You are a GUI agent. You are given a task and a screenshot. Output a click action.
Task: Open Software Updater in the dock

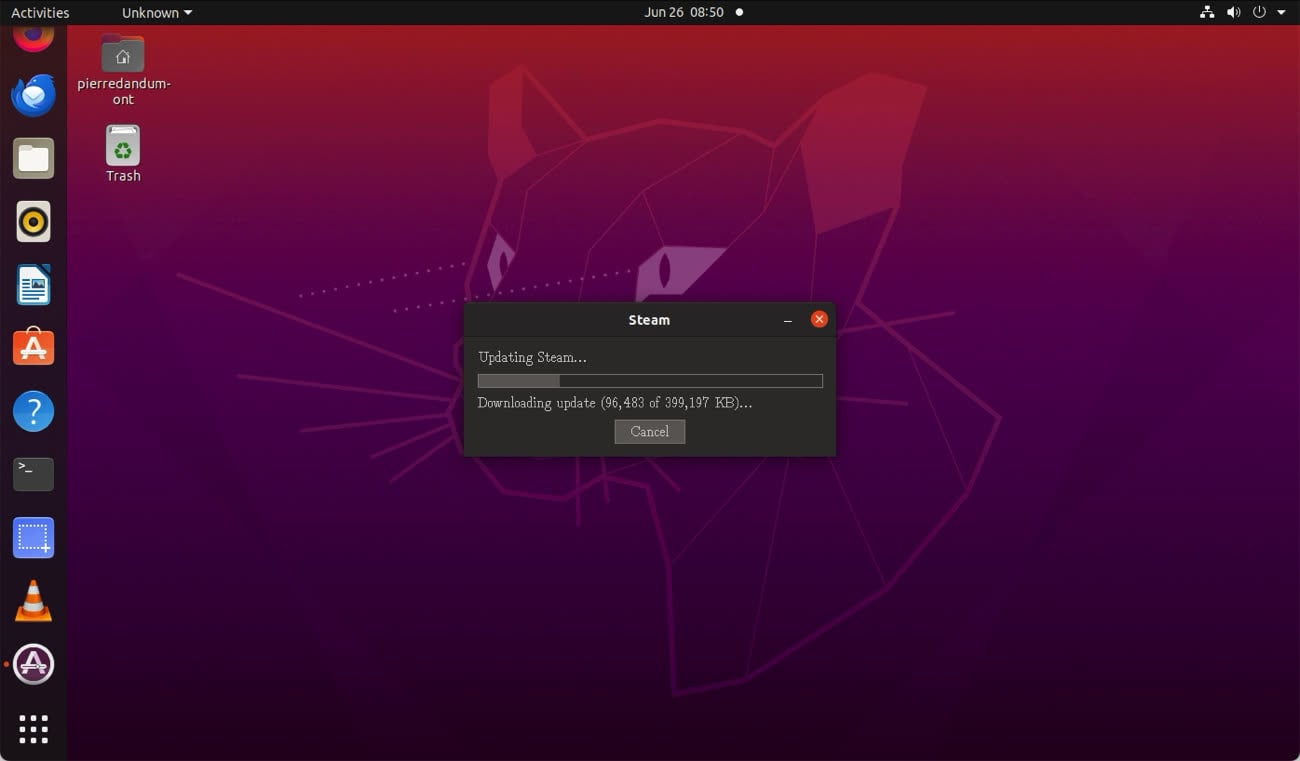tap(33, 664)
